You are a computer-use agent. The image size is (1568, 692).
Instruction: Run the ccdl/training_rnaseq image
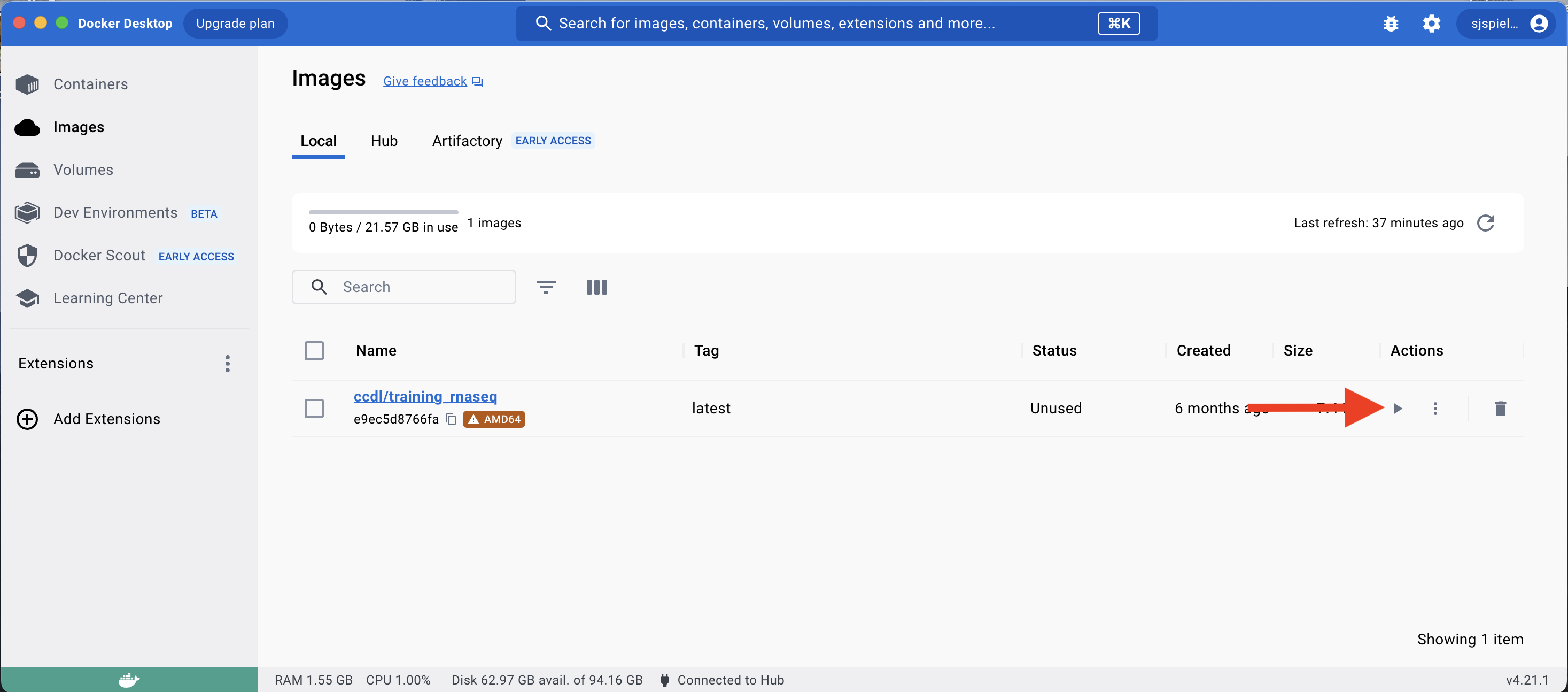[1397, 408]
